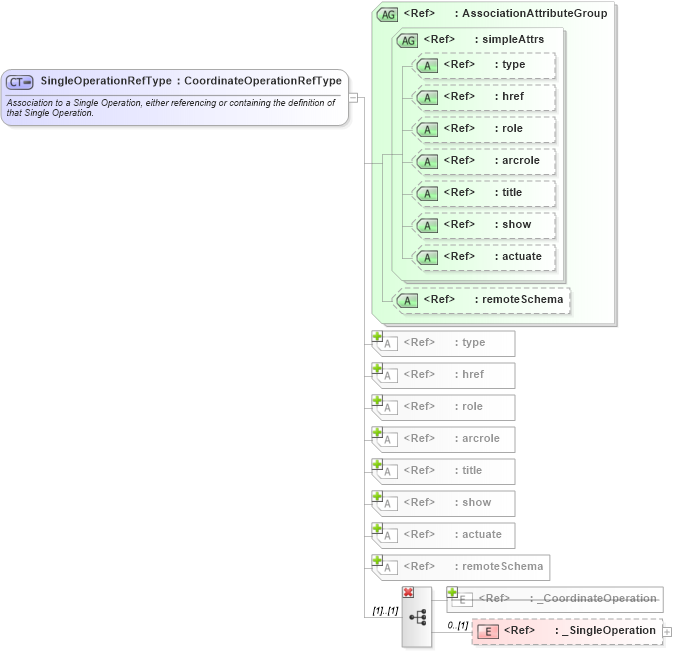This screenshot has height=651, width=673.
Task: Select the ': _SingleOperation' element text
Action: click(x=605, y=630)
